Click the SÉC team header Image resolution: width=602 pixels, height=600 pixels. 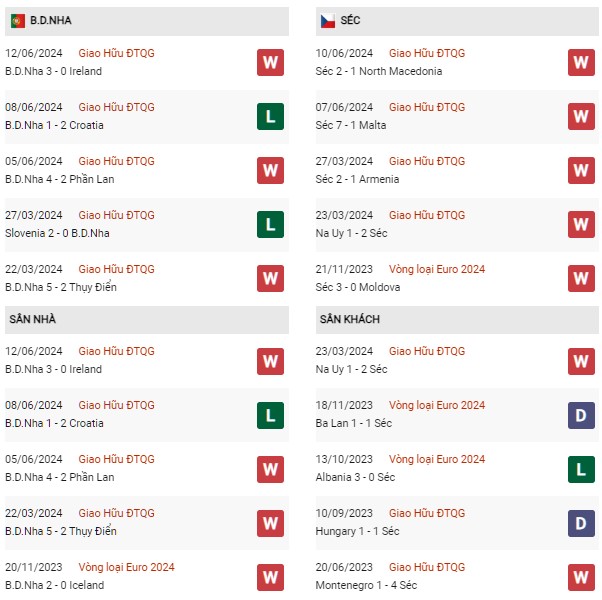pyautogui.click(x=457, y=21)
